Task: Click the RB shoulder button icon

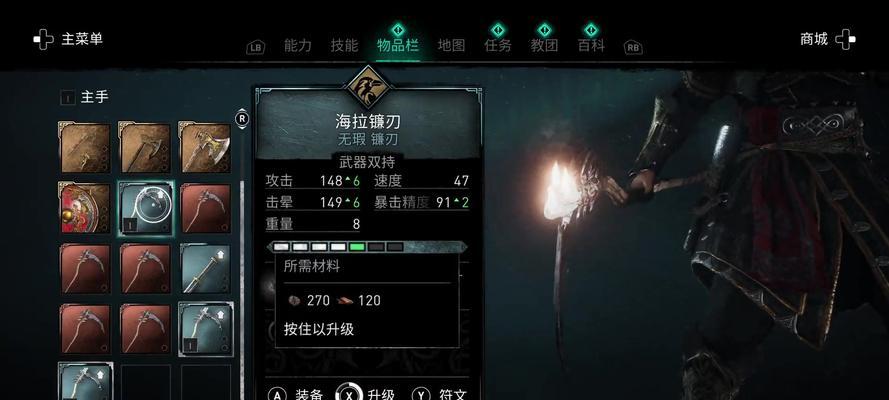Action: click(x=633, y=48)
